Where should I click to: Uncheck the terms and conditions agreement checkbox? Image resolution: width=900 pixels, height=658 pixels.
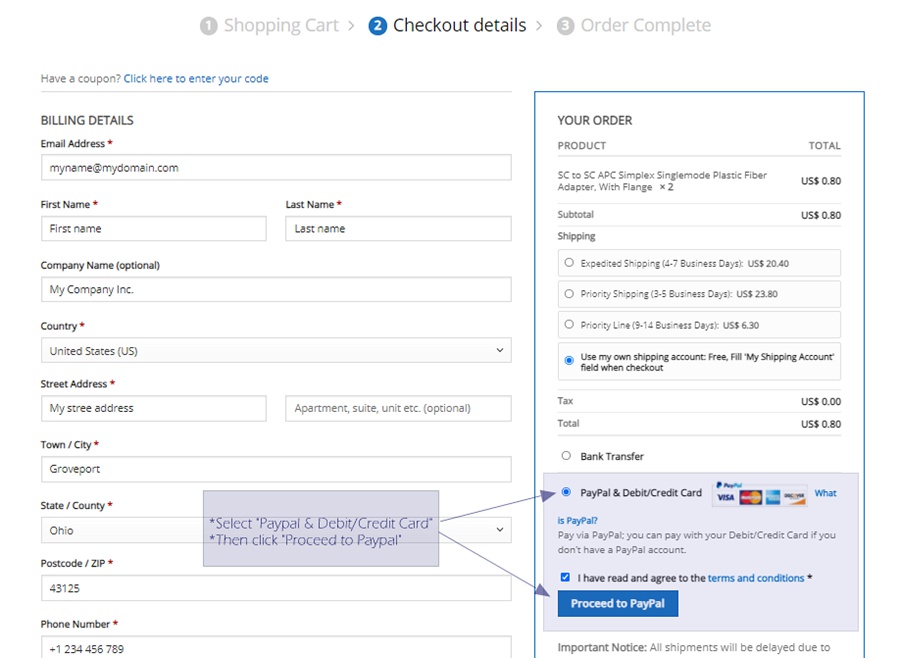click(565, 577)
